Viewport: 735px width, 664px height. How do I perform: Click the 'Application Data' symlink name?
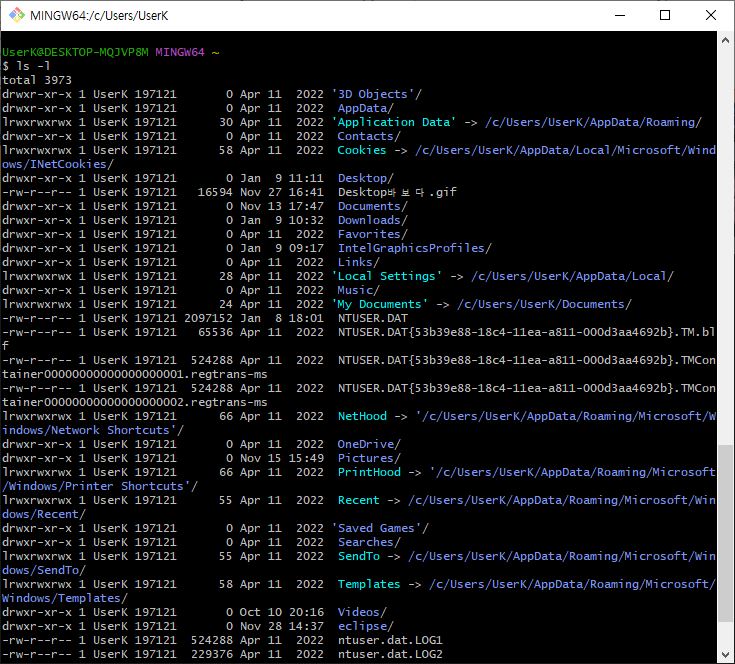[x=394, y=122]
